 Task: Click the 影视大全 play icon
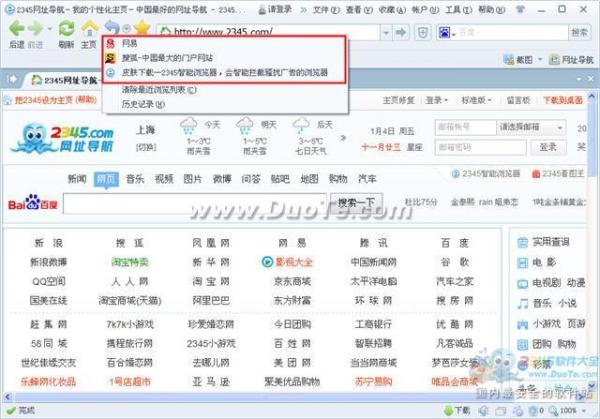pos(267,262)
